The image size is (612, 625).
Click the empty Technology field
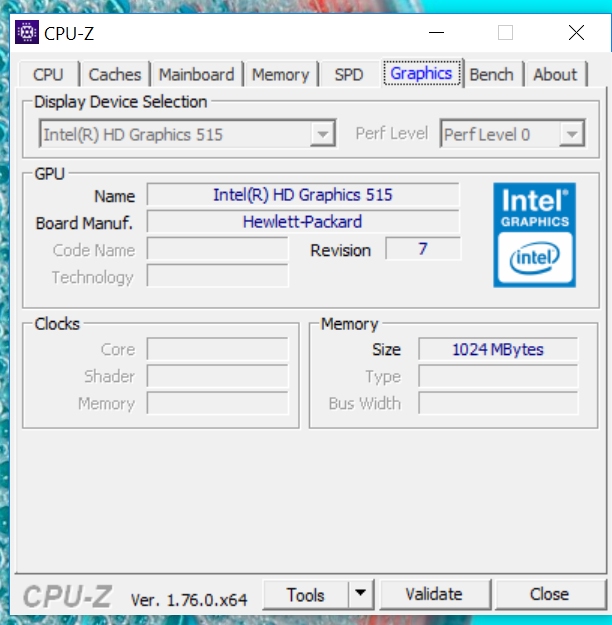(217, 275)
